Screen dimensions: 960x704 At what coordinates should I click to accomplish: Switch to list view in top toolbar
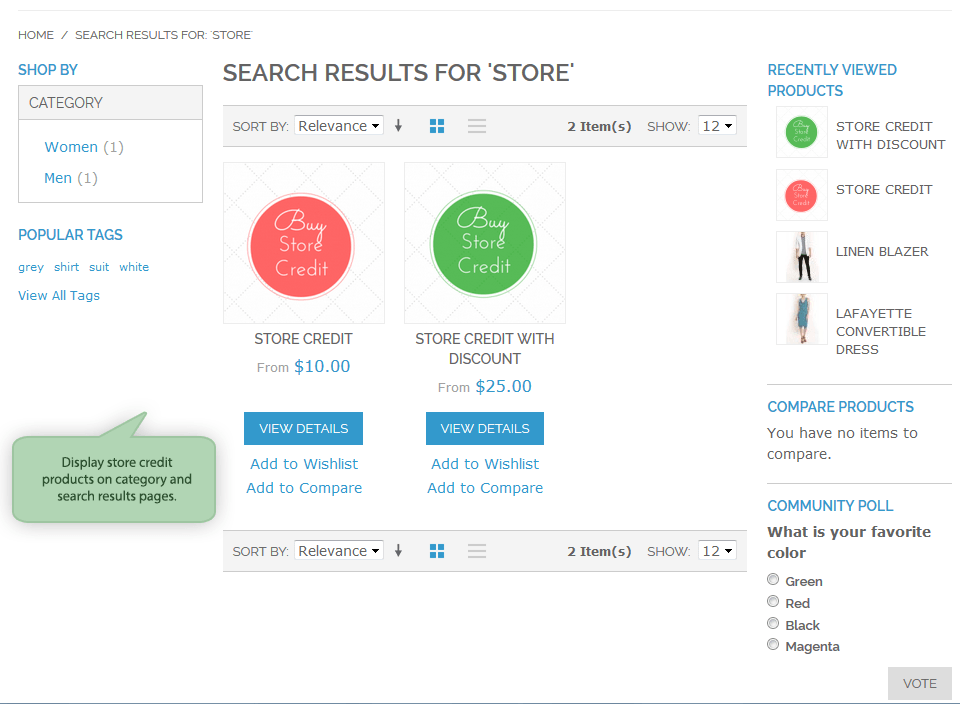click(477, 125)
